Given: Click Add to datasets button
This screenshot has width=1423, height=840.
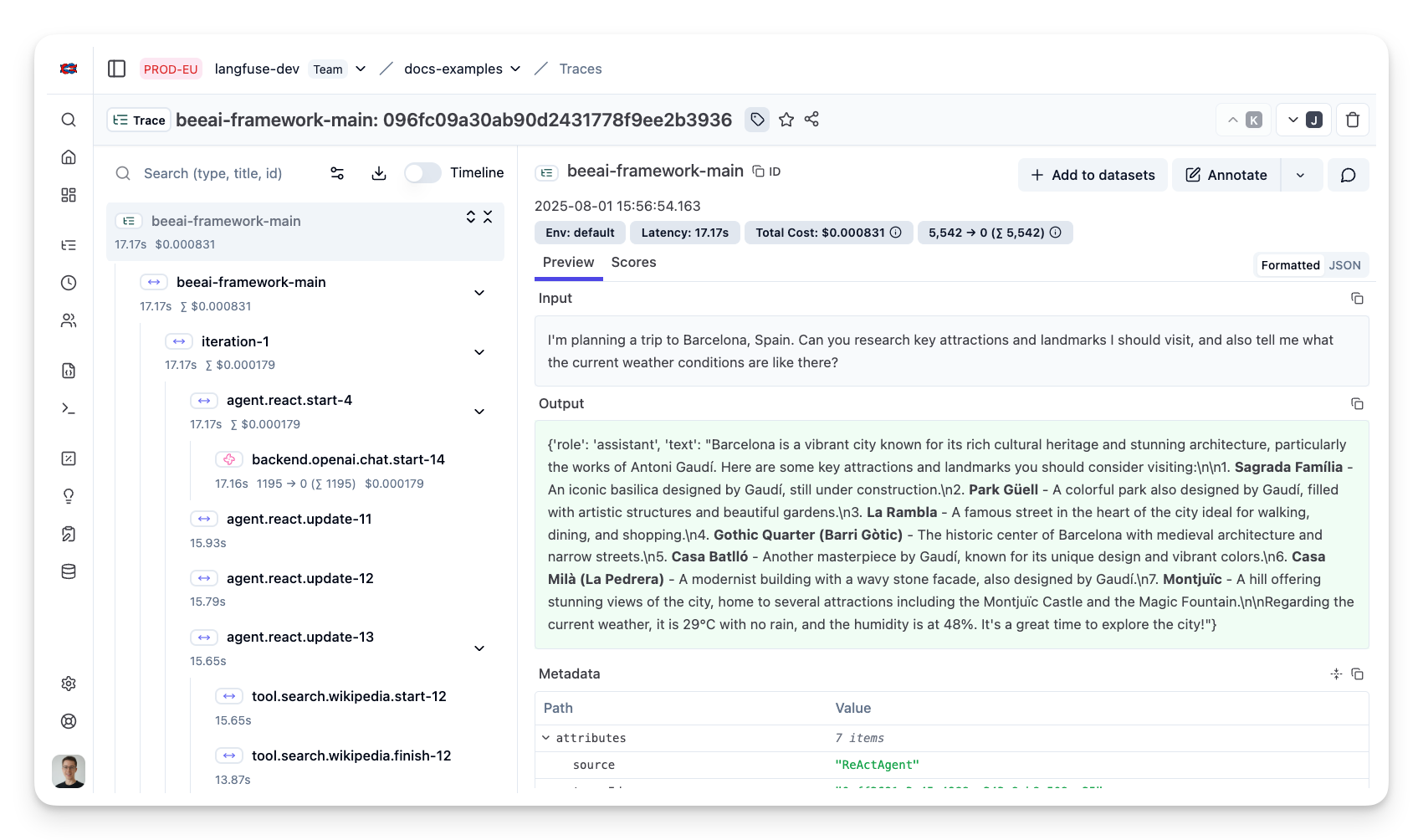Looking at the screenshot, I should click(1093, 175).
